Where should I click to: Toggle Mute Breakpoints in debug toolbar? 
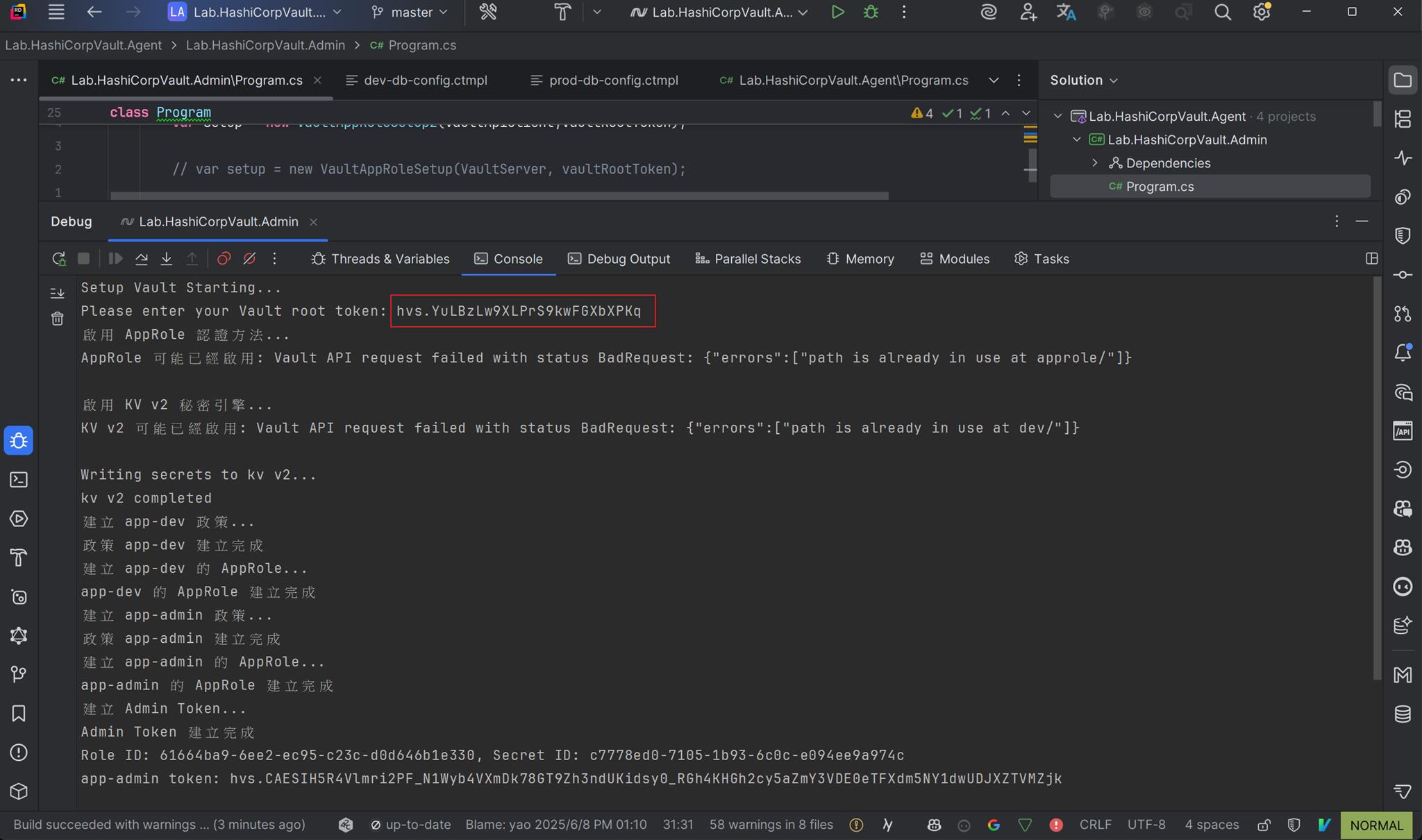249,259
